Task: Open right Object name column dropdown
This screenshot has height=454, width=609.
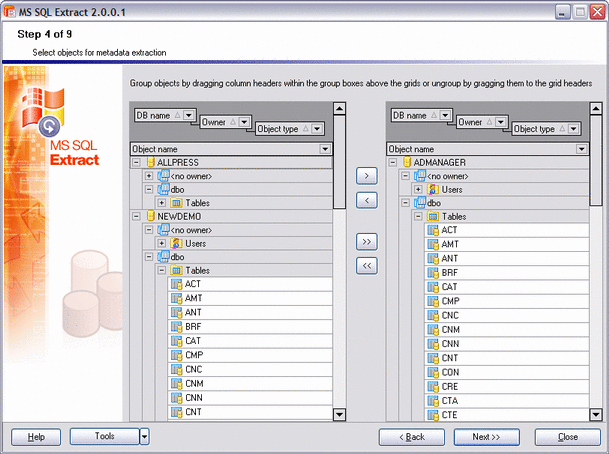Action: (581, 149)
